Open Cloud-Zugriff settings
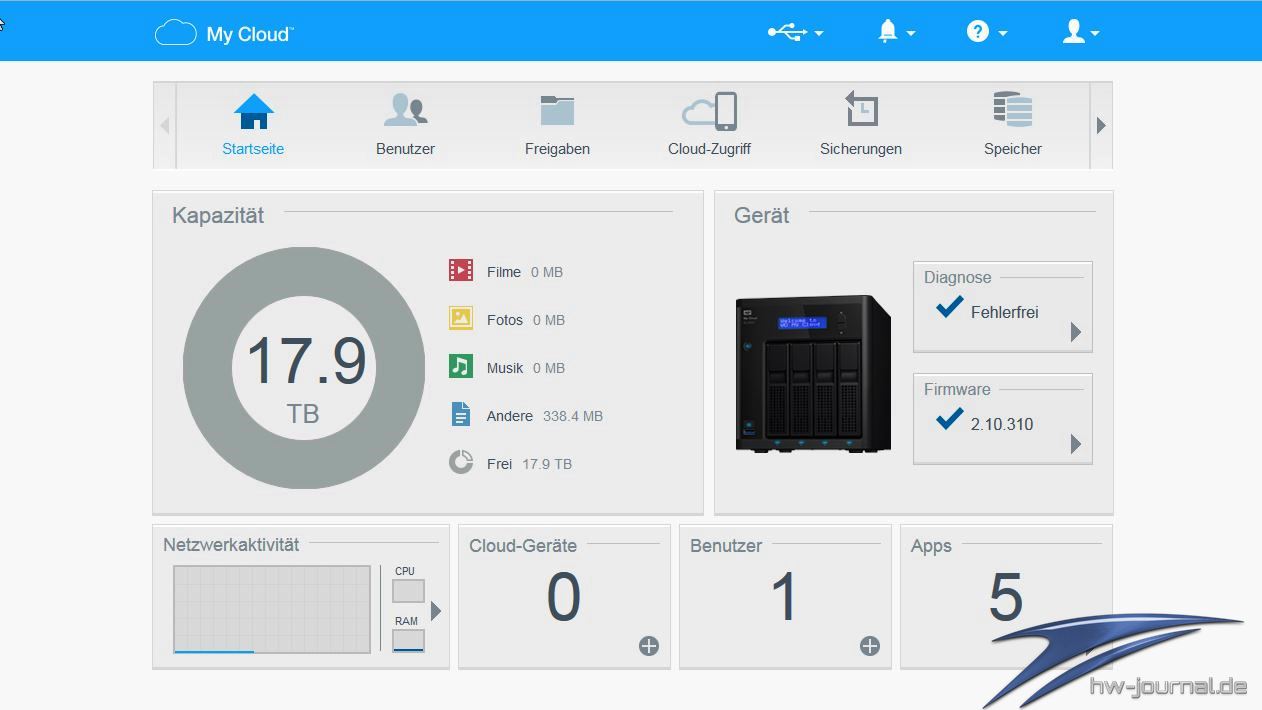The height and width of the screenshot is (710, 1262). [x=709, y=125]
